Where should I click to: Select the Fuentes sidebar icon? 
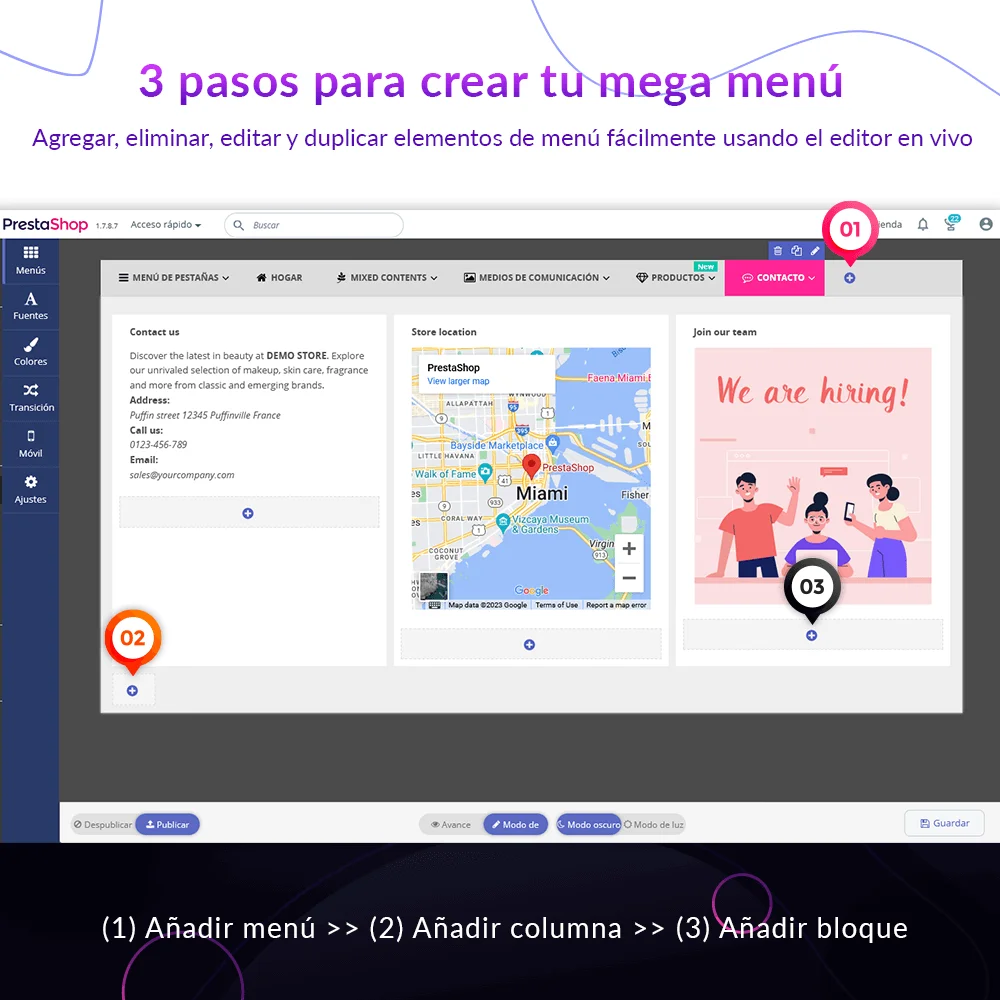[30, 307]
